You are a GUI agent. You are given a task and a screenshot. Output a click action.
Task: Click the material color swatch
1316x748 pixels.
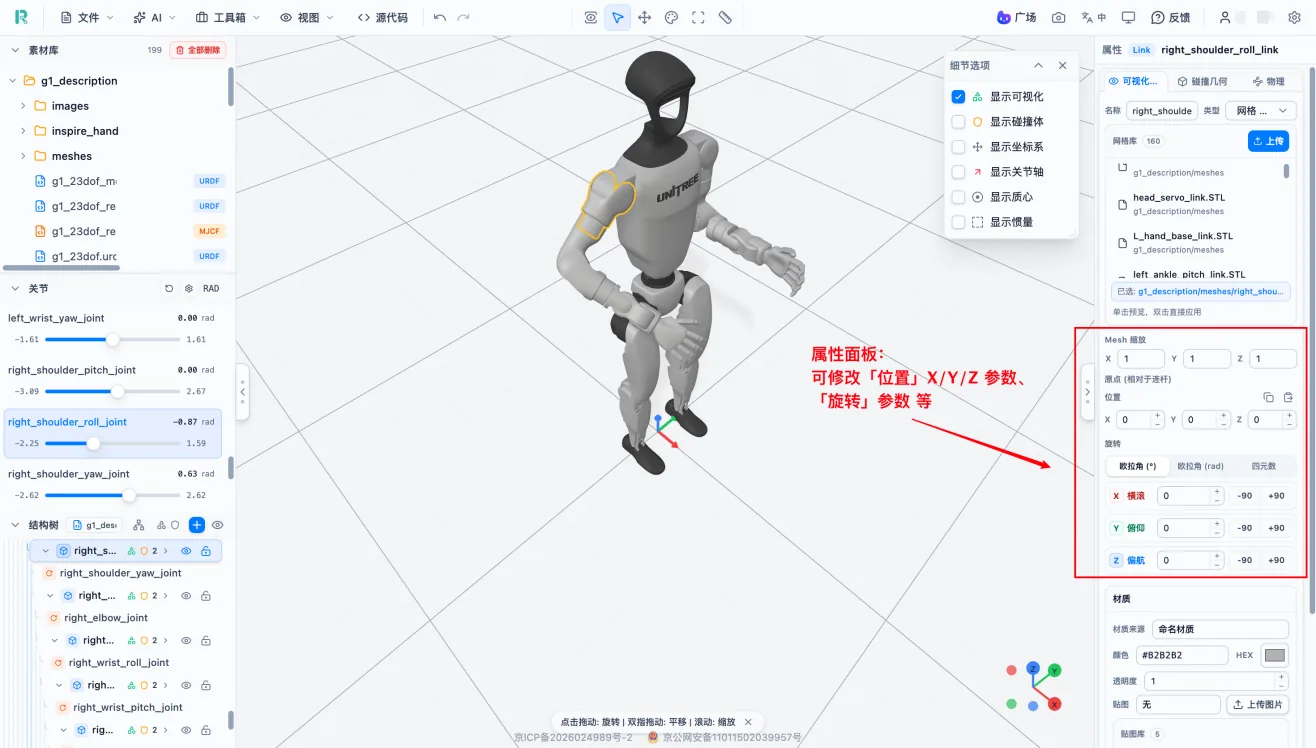[1274, 655]
